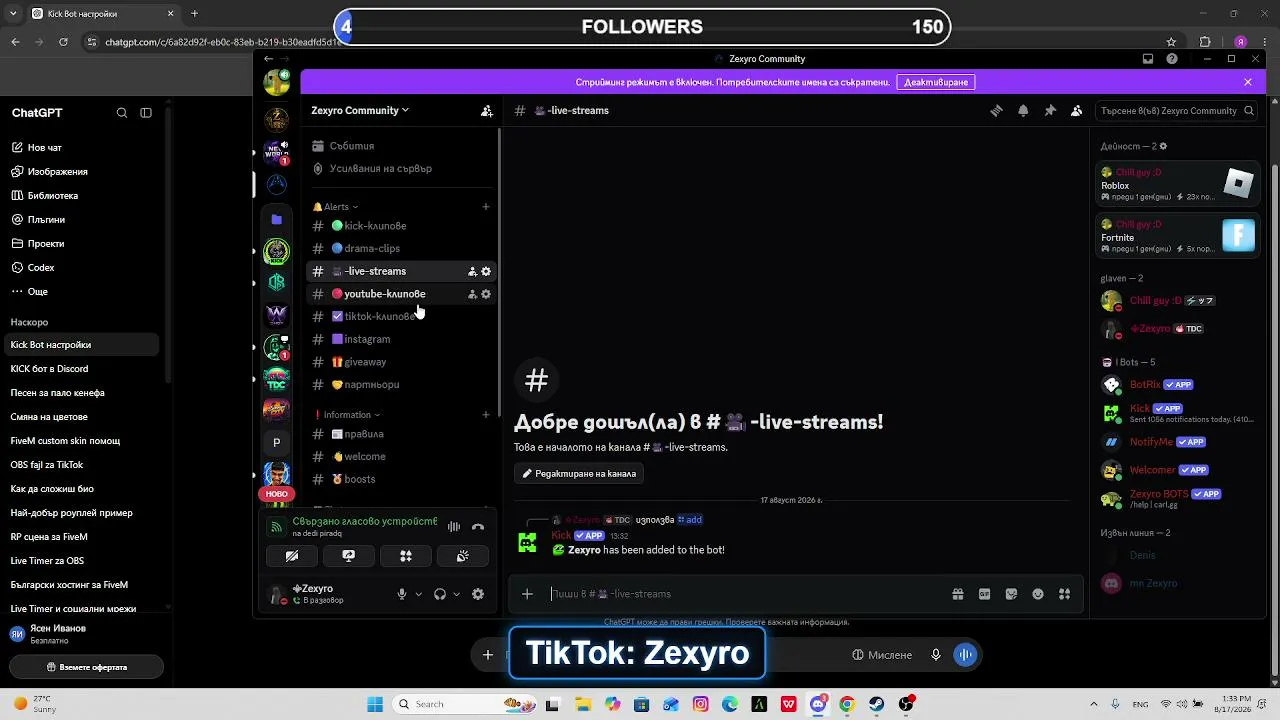Screen dimensions: 1280x720
Task: Search in Zexyro Community search box
Action: click(1175, 111)
